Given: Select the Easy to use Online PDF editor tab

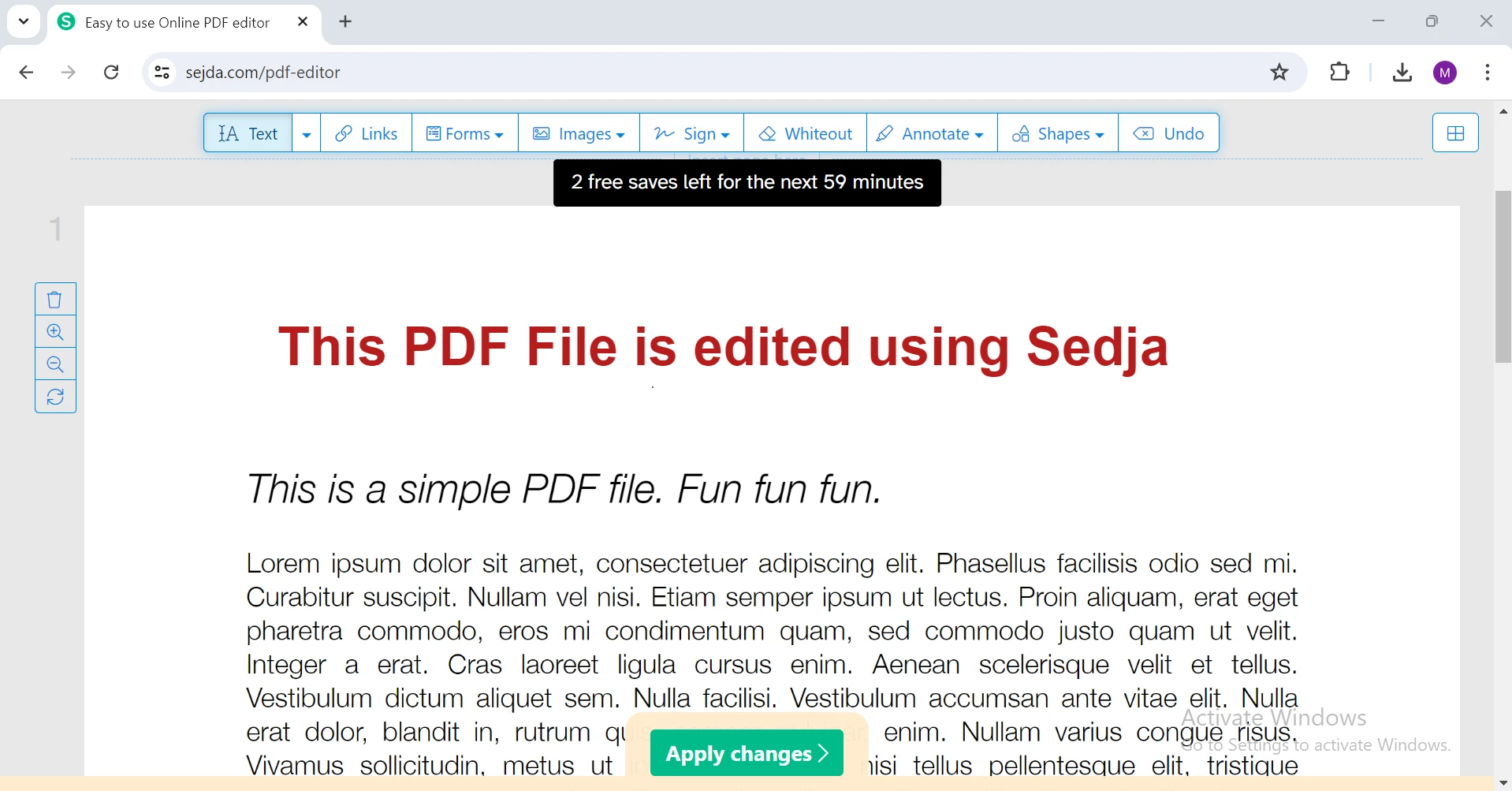Looking at the screenshot, I should point(184,22).
